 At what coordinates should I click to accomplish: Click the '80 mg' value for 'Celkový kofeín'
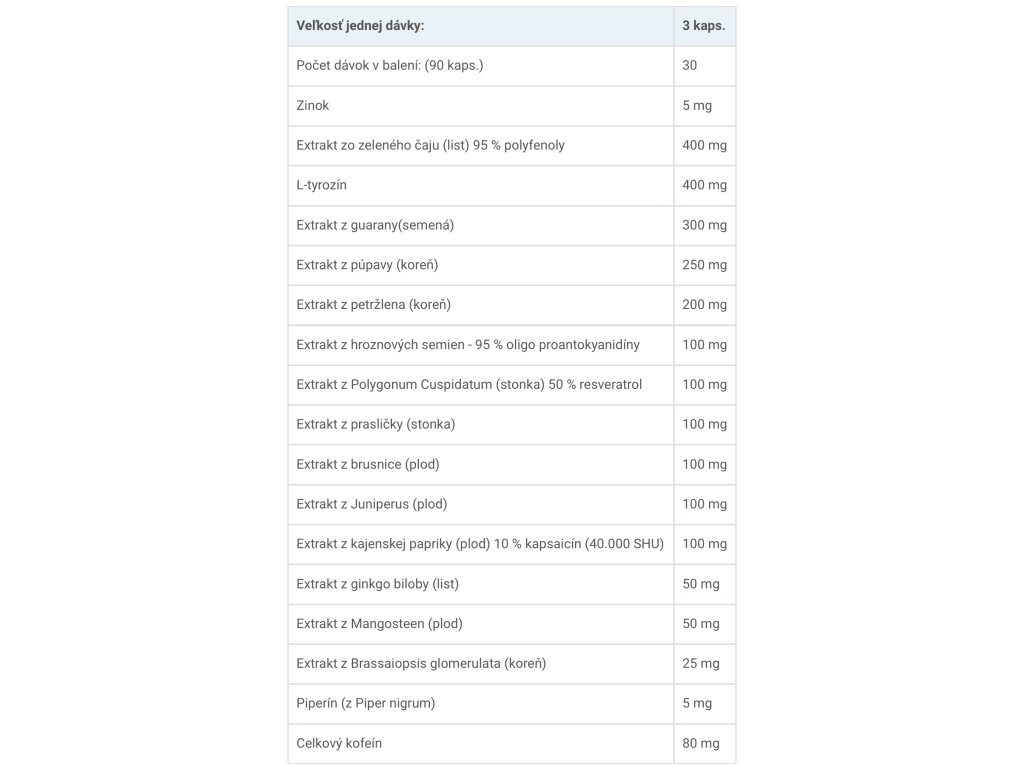[700, 743]
